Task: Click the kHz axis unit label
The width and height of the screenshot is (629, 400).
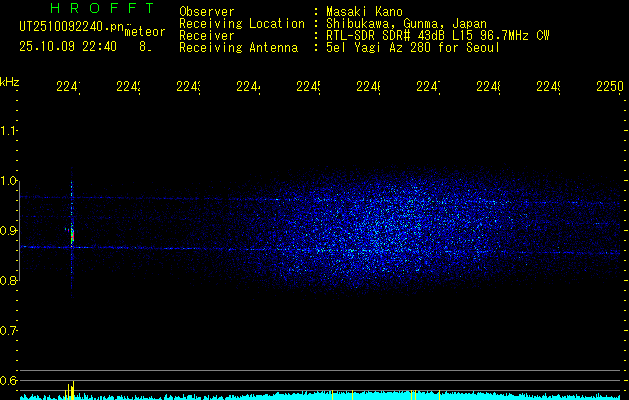Action: point(10,81)
